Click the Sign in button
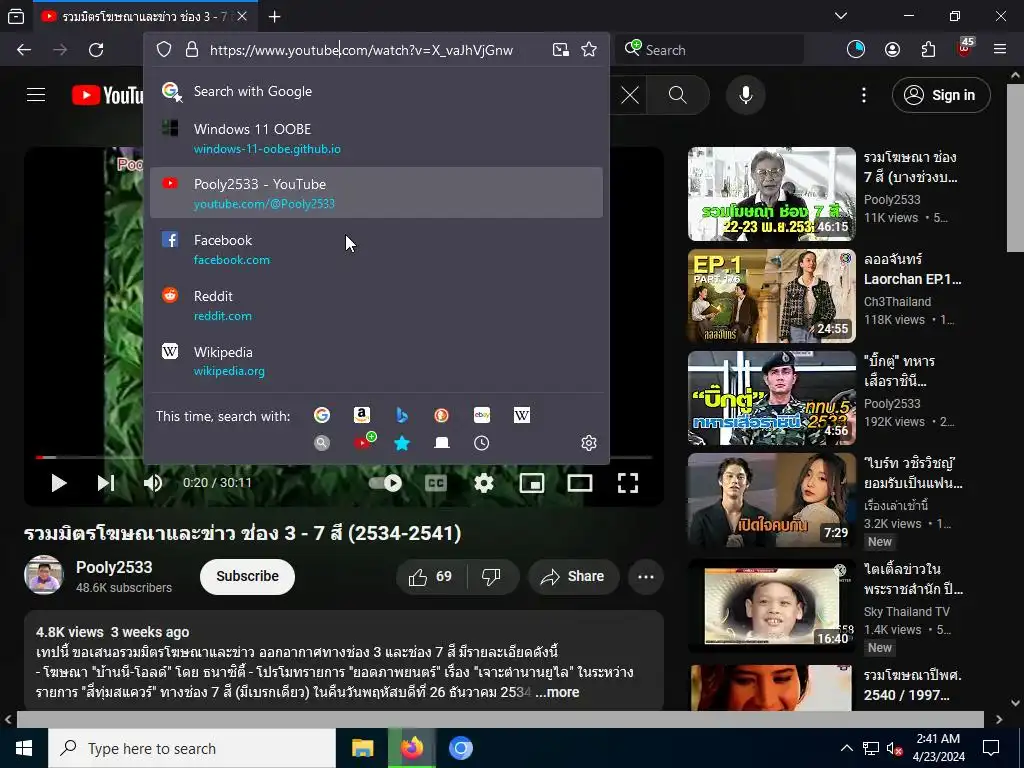 pyautogui.click(x=941, y=95)
